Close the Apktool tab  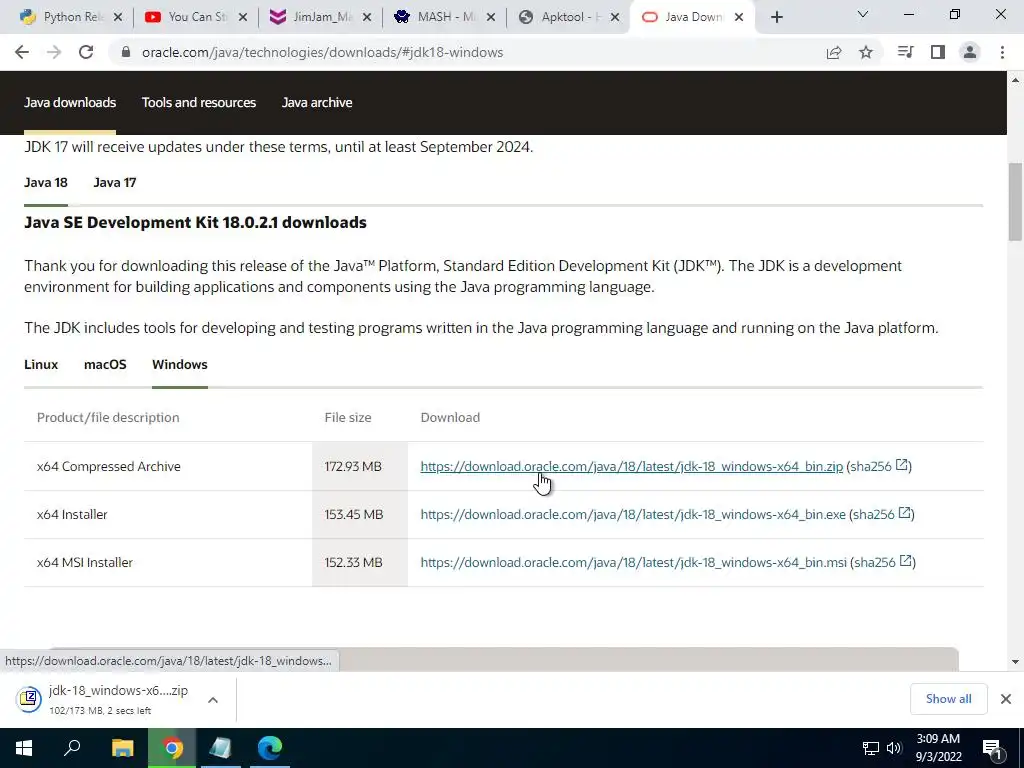(615, 17)
